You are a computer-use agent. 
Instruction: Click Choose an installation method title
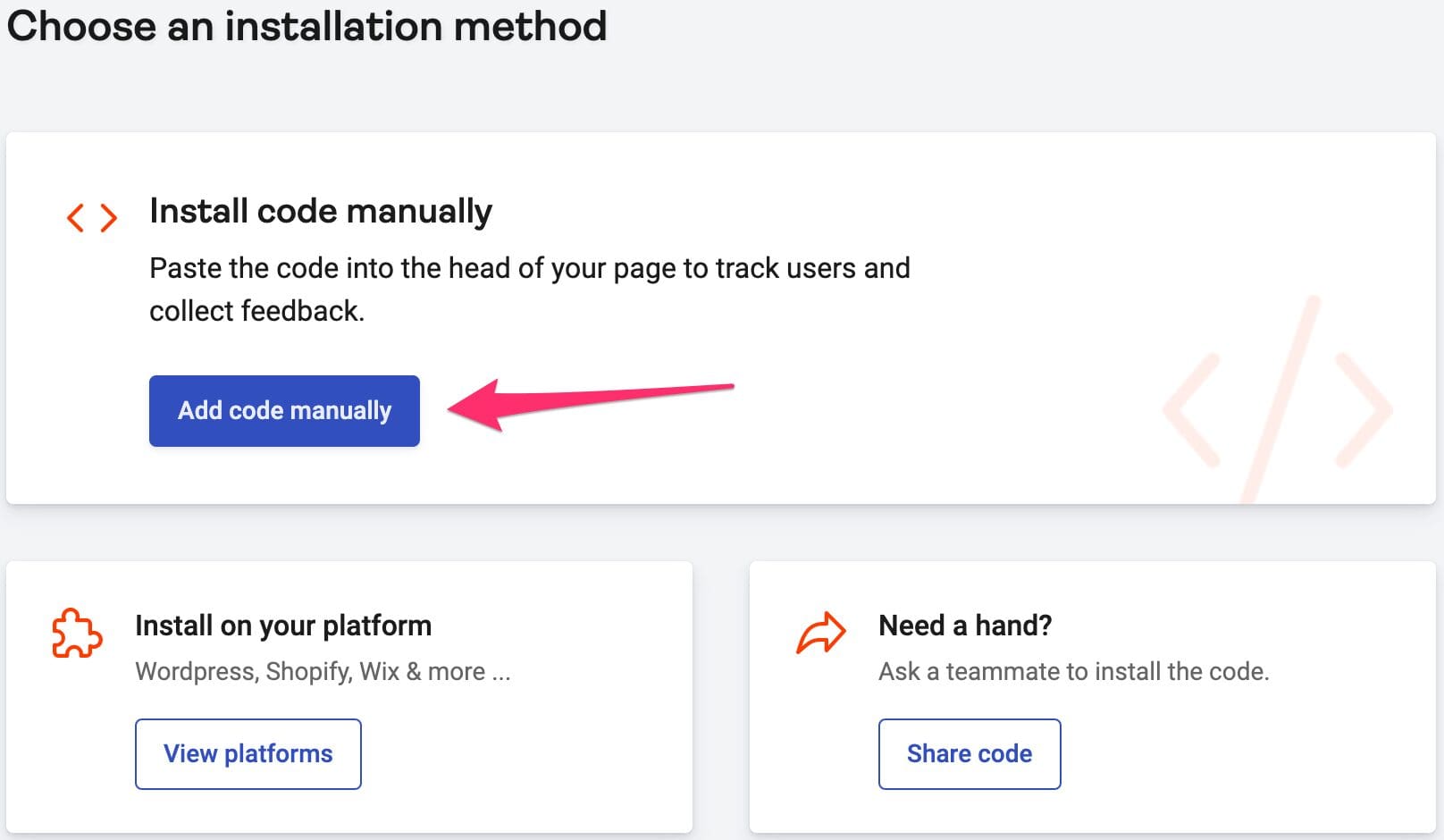tap(307, 26)
